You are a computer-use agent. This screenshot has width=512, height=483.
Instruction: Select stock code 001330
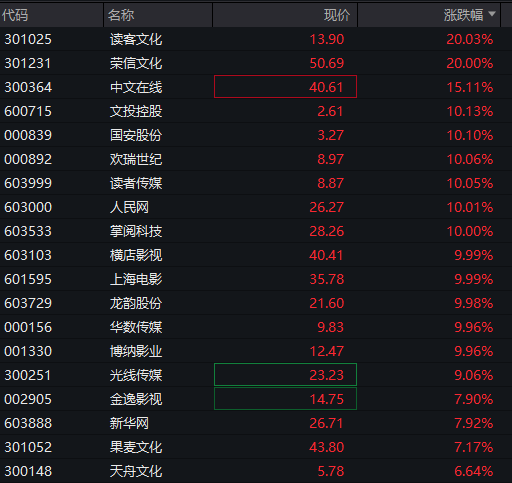28,351
